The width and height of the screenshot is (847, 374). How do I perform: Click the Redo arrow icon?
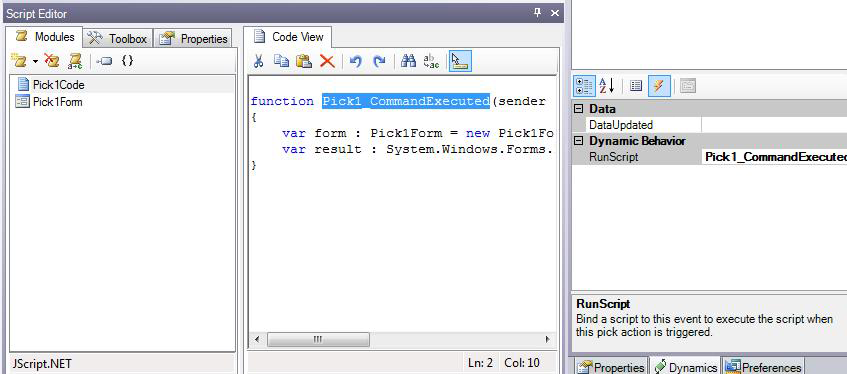tap(379, 61)
